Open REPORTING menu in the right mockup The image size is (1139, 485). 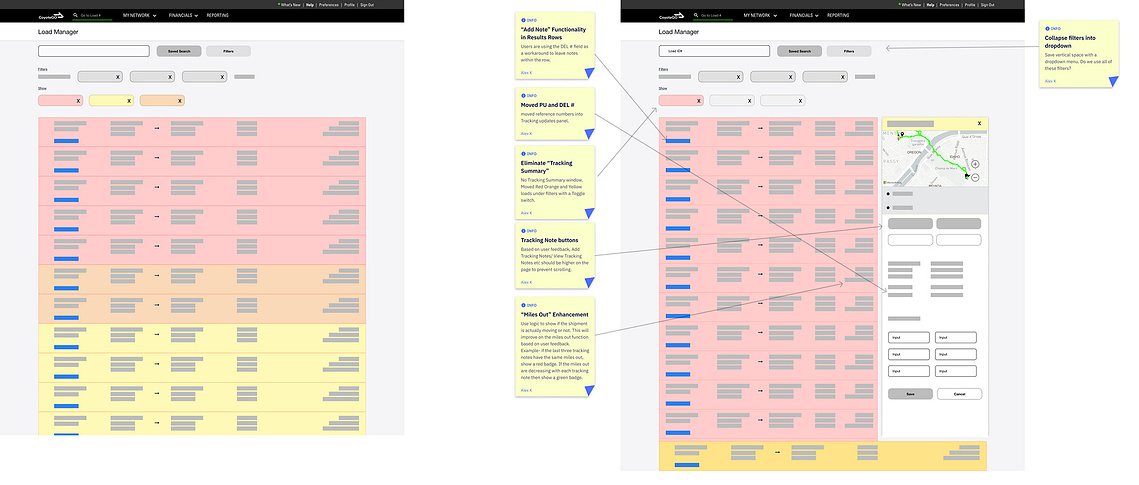[x=838, y=15]
